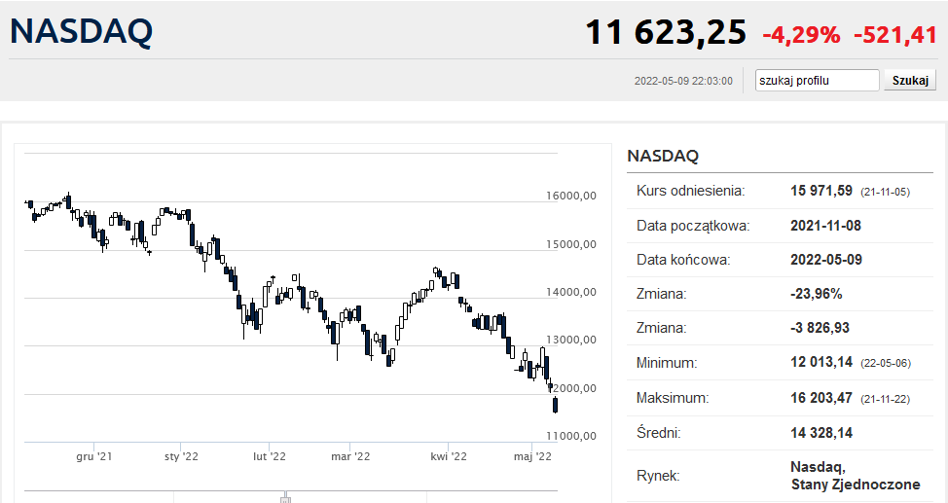Click the "gru '21" date axis label
Image resolution: width=948 pixels, height=503 pixels.
pyautogui.click(x=94, y=456)
